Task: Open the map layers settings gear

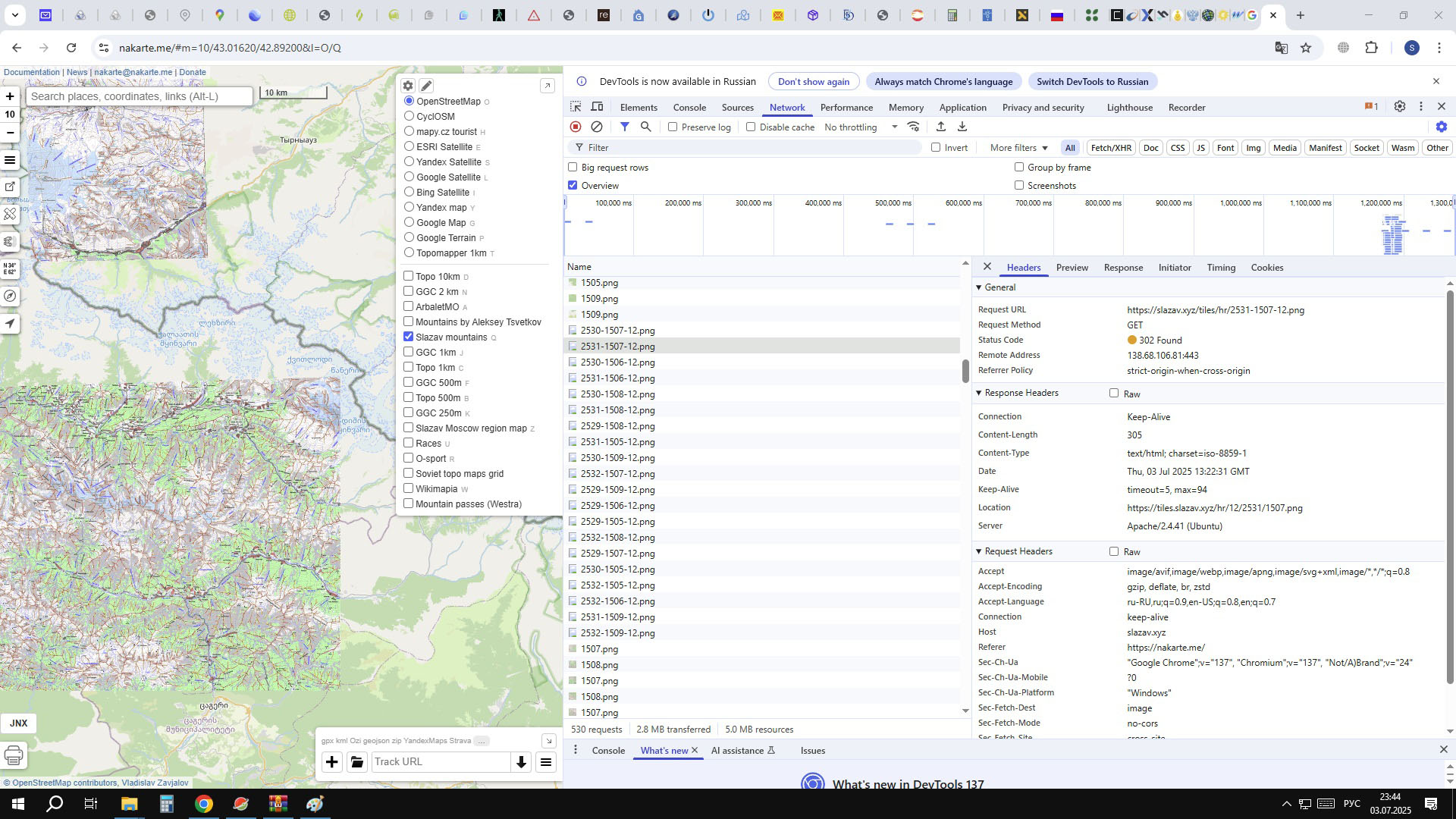Action: pyautogui.click(x=408, y=86)
